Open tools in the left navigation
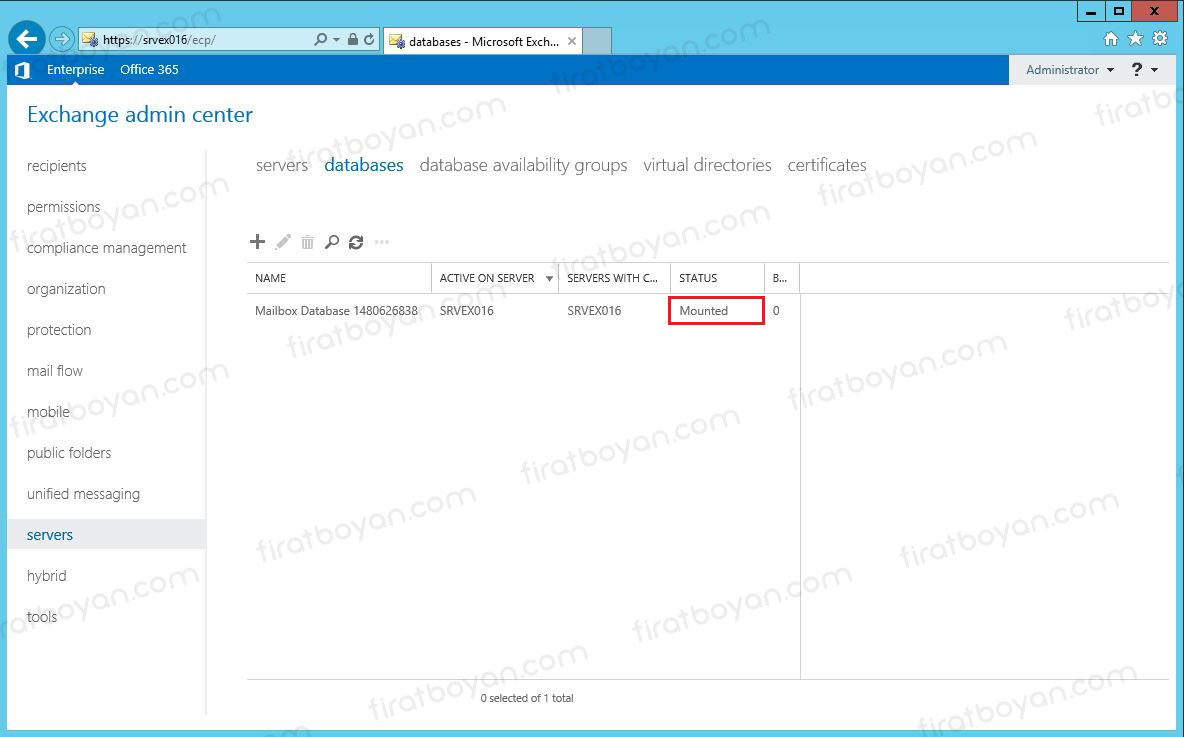Viewport: 1184px width, 737px height. click(42, 617)
